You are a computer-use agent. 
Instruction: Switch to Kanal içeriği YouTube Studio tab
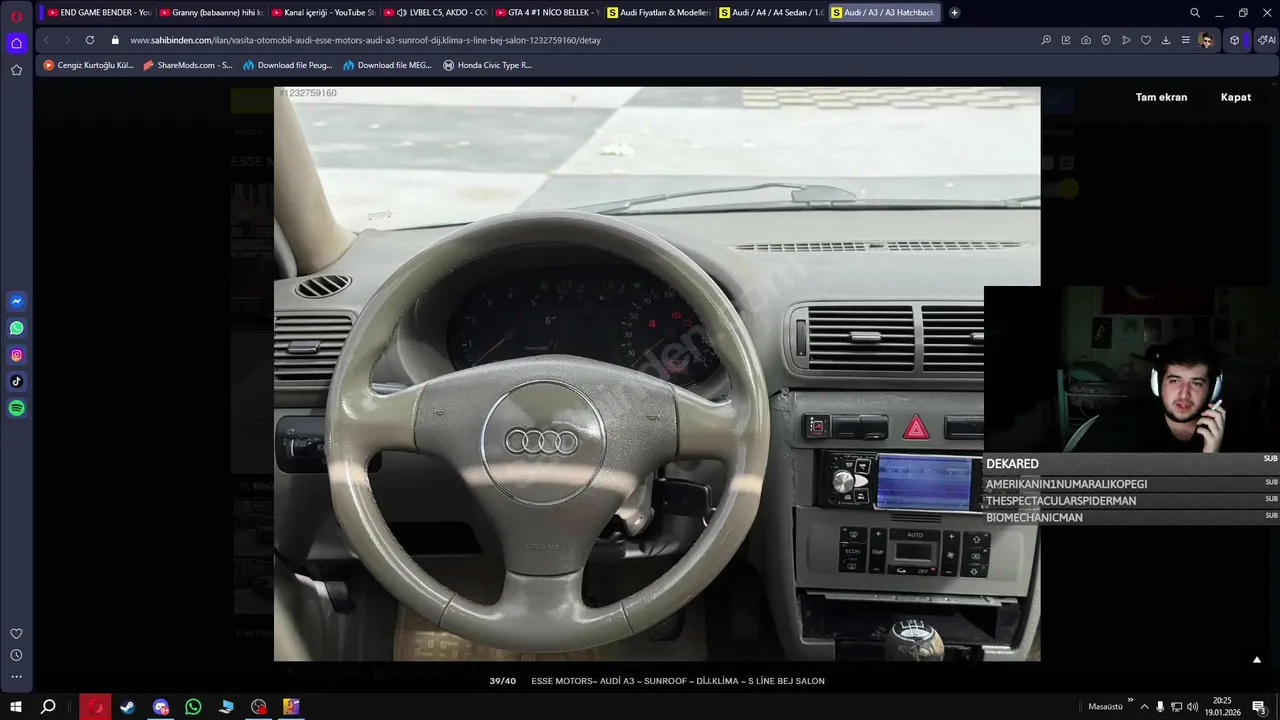[x=322, y=13]
